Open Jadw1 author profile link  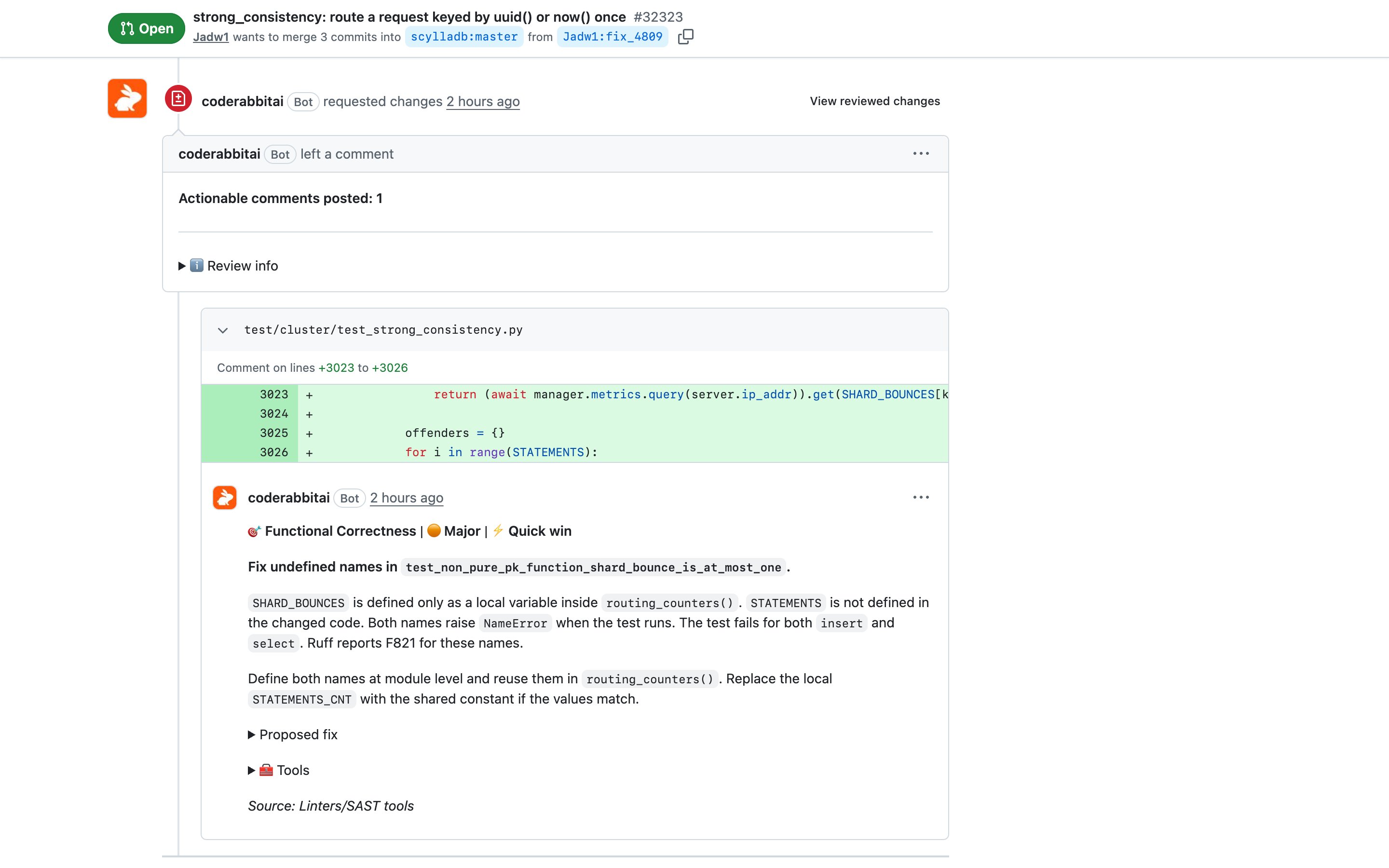(211, 37)
